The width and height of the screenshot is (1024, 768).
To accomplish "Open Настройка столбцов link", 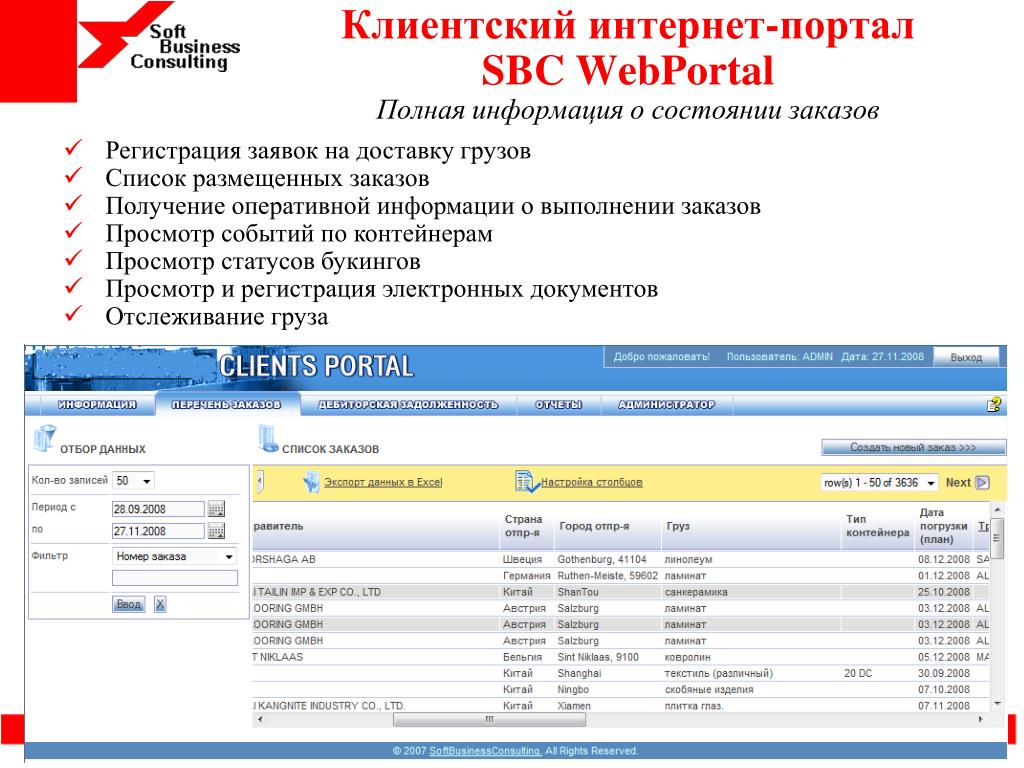I will 592,482.
